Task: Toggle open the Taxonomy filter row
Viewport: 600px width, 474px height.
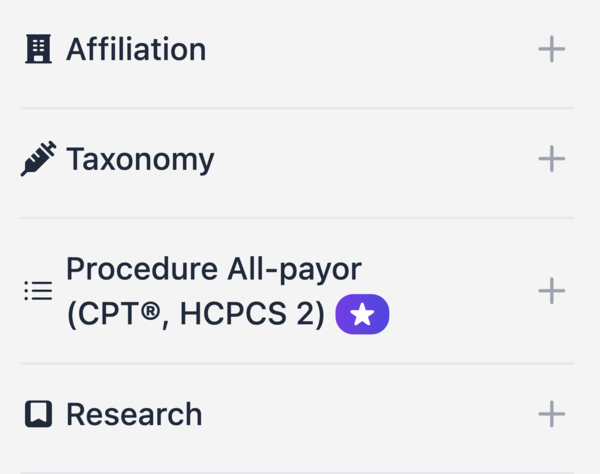Action: tap(297, 163)
